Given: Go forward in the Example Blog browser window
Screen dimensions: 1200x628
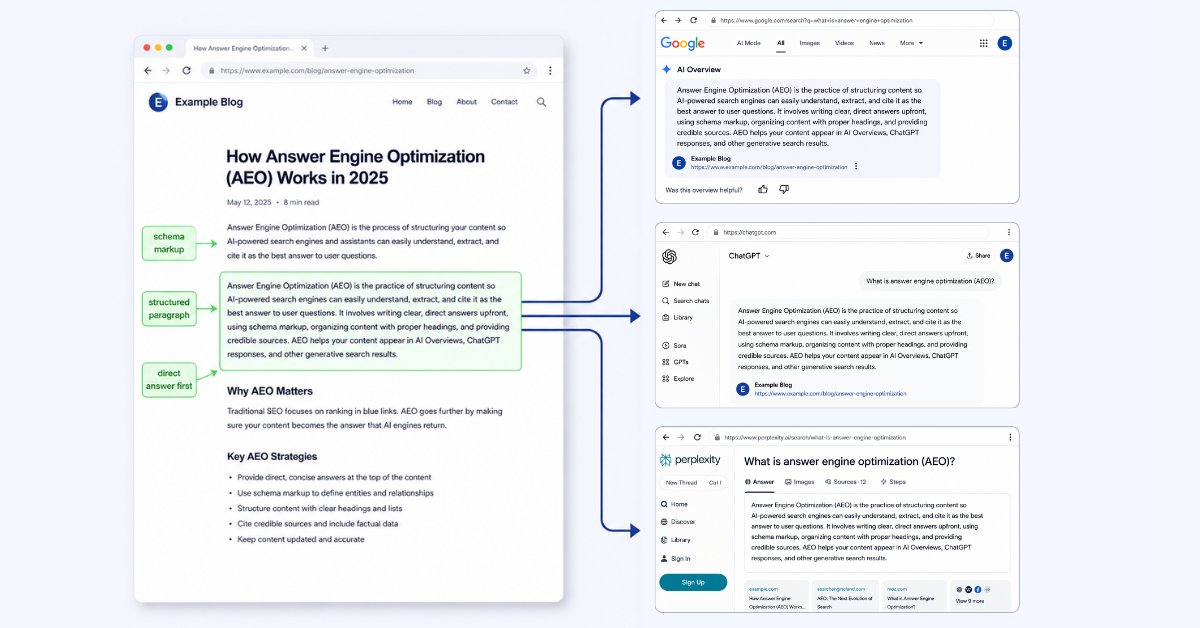Looking at the screenshot, I should click(x=167, y=71).
